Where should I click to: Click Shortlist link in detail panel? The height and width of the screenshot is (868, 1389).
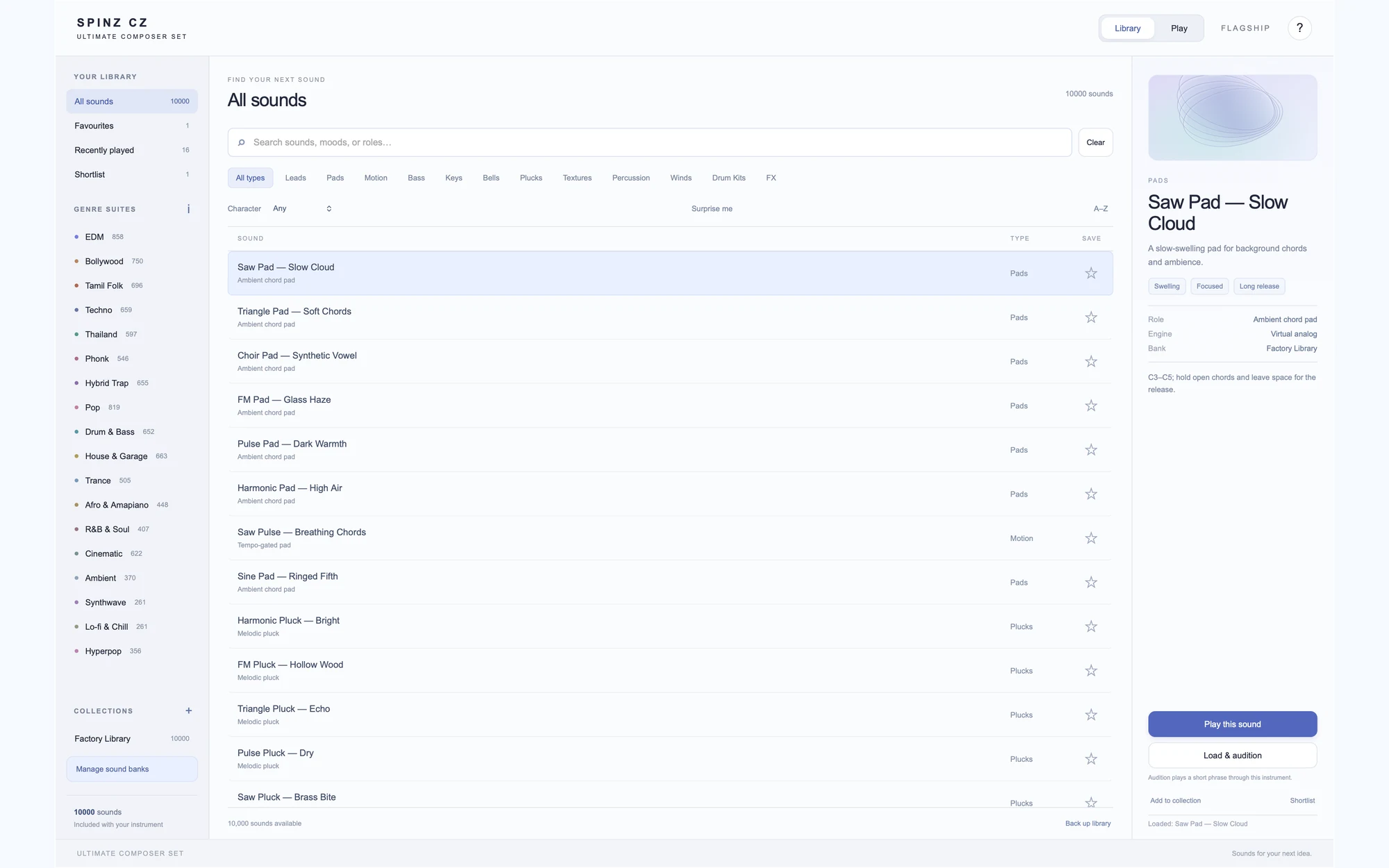(x=1302, y=801)
